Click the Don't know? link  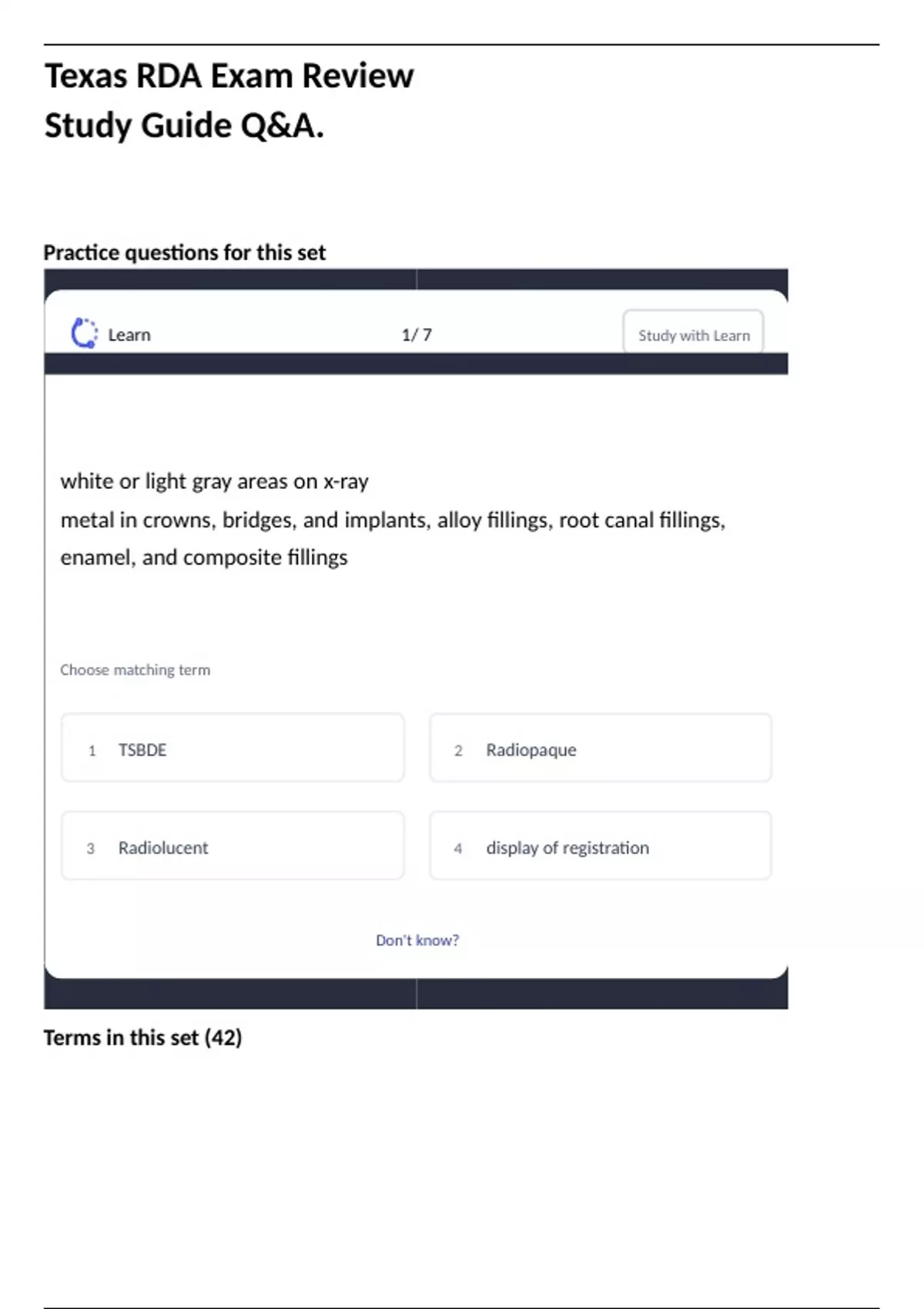click(x=417, y=940)
